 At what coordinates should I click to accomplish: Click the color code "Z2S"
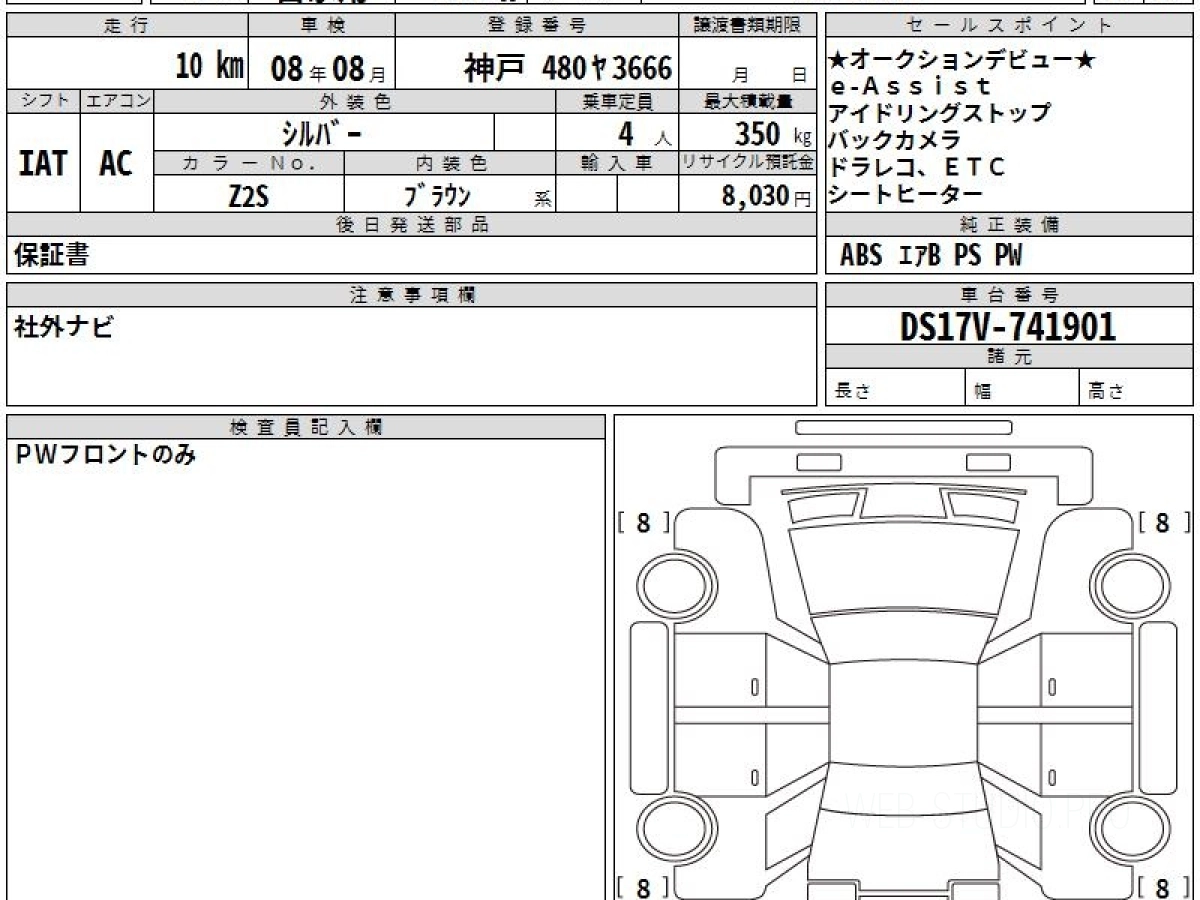click(248, 195)
